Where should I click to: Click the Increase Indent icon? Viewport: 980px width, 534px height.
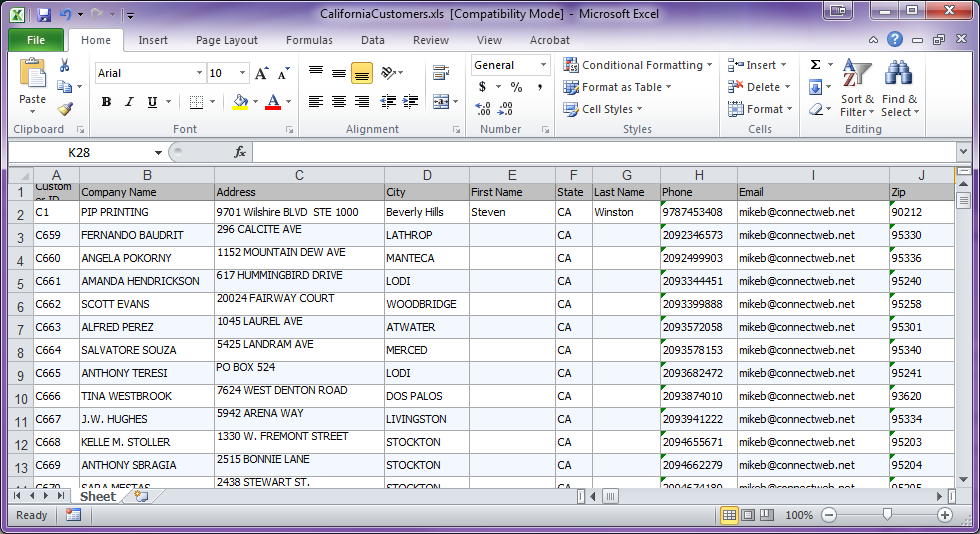click(x=411, y=102)
